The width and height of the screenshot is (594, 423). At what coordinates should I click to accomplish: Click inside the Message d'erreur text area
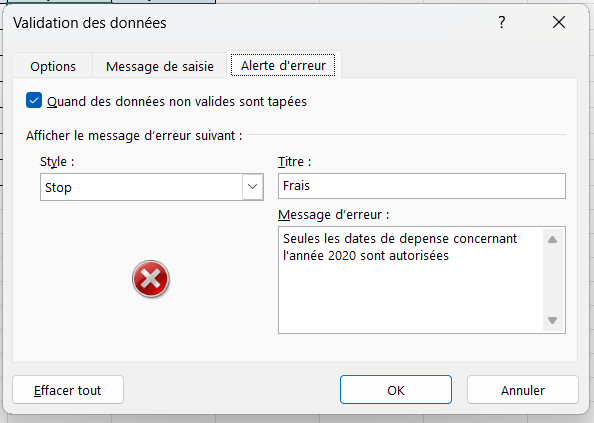click(411, 280)
